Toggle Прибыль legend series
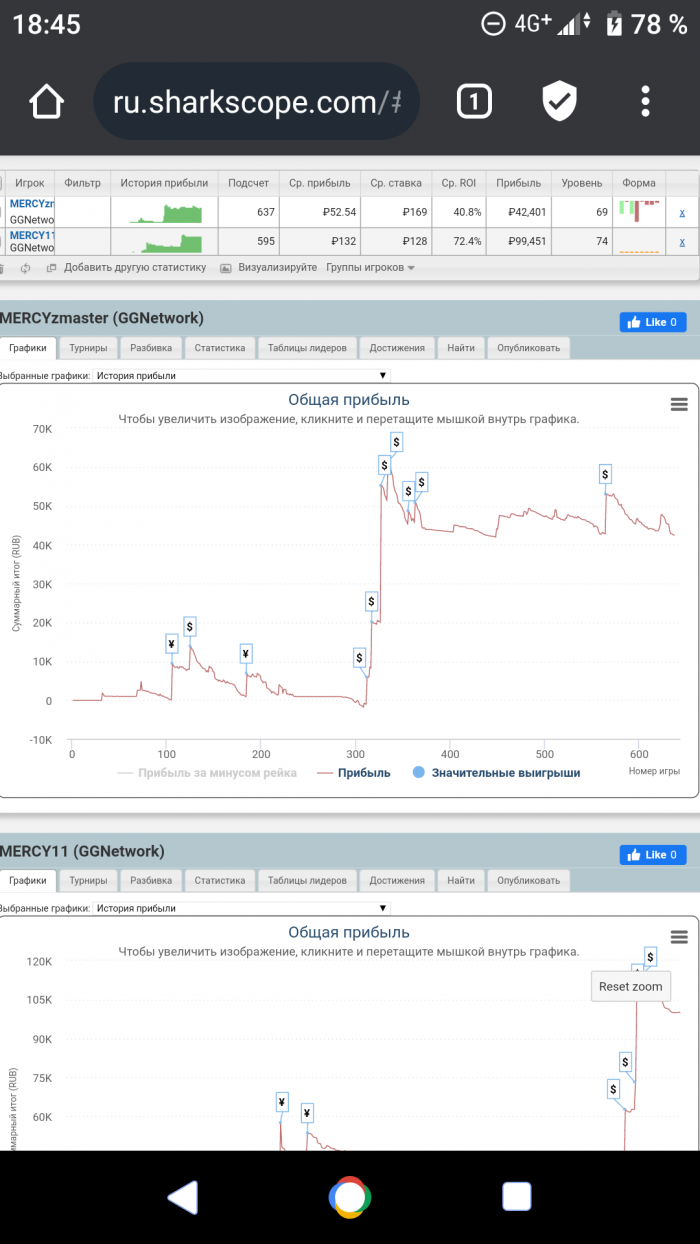 point(353,773)
